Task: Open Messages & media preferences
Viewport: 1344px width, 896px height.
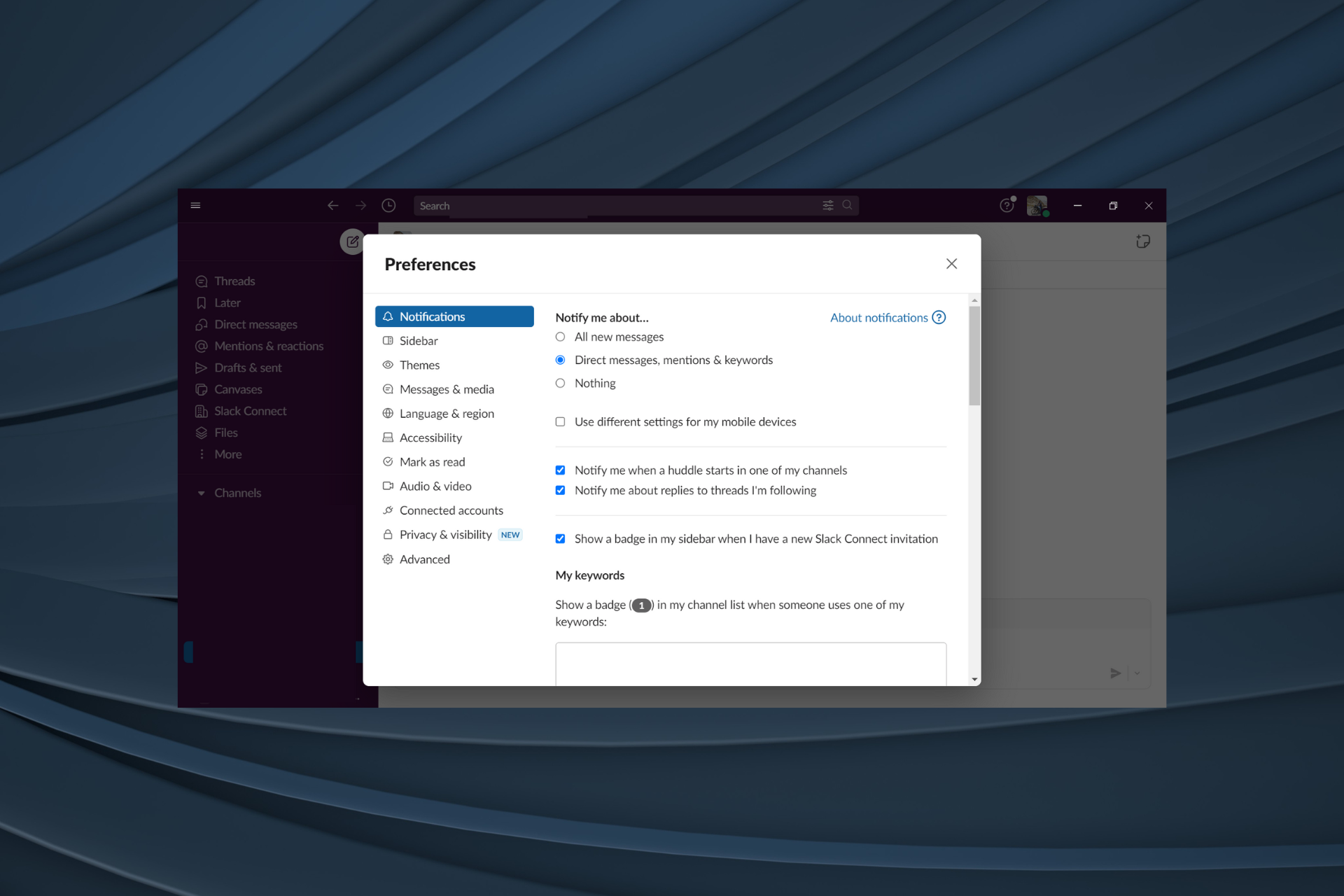Action: pos(454,389)
